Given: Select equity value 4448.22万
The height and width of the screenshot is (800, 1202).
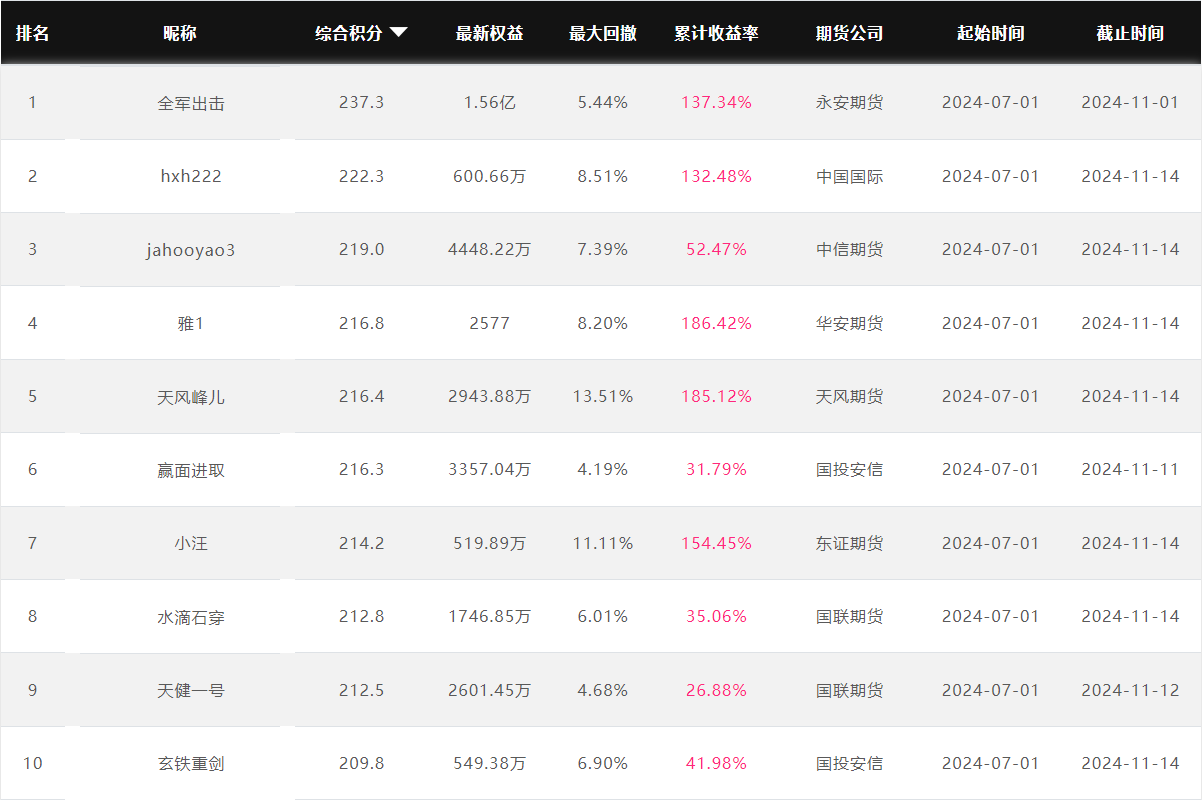Looking at the screenshot, I should click(490, 249).
